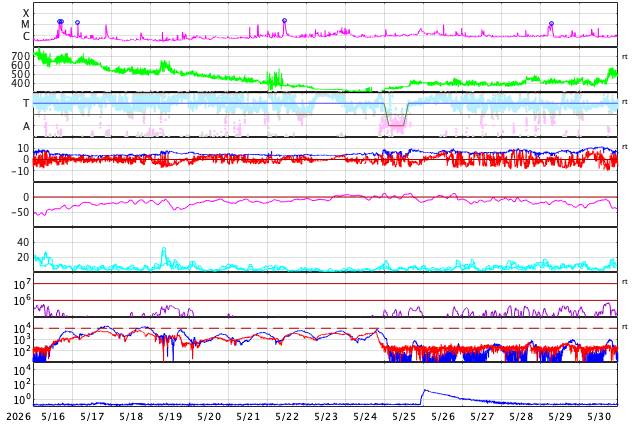Click the 5/19 date label
The height and width of the screenshot is (424, 634).
(170, 417)
